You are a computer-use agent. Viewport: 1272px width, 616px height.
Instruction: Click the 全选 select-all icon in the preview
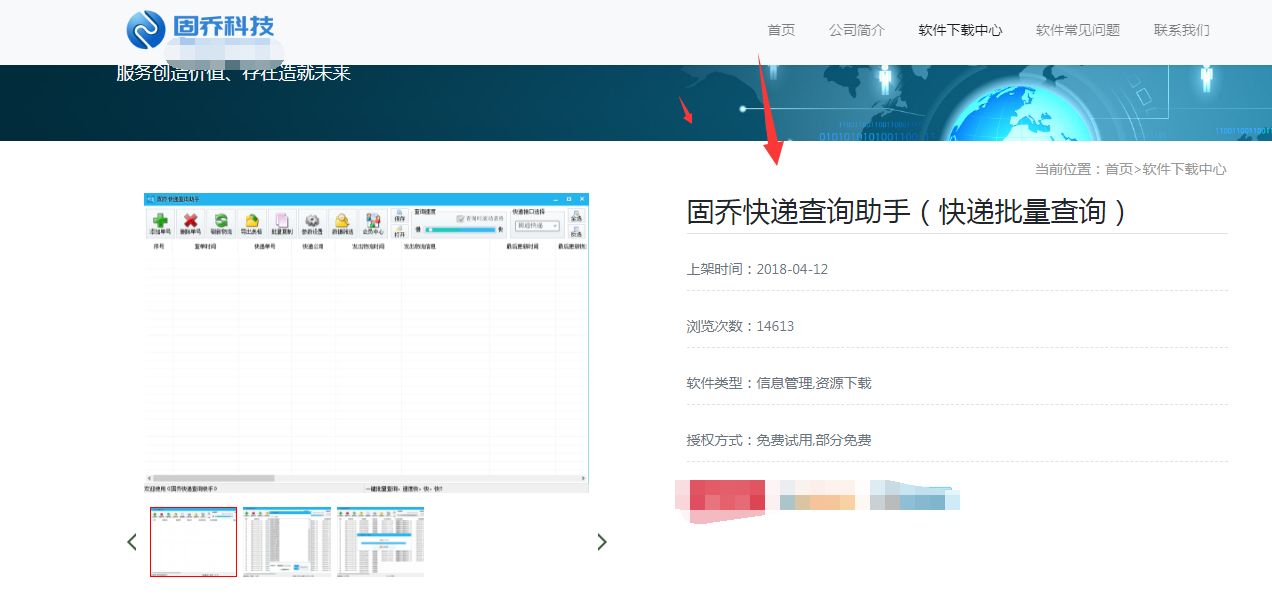[576, 216]
